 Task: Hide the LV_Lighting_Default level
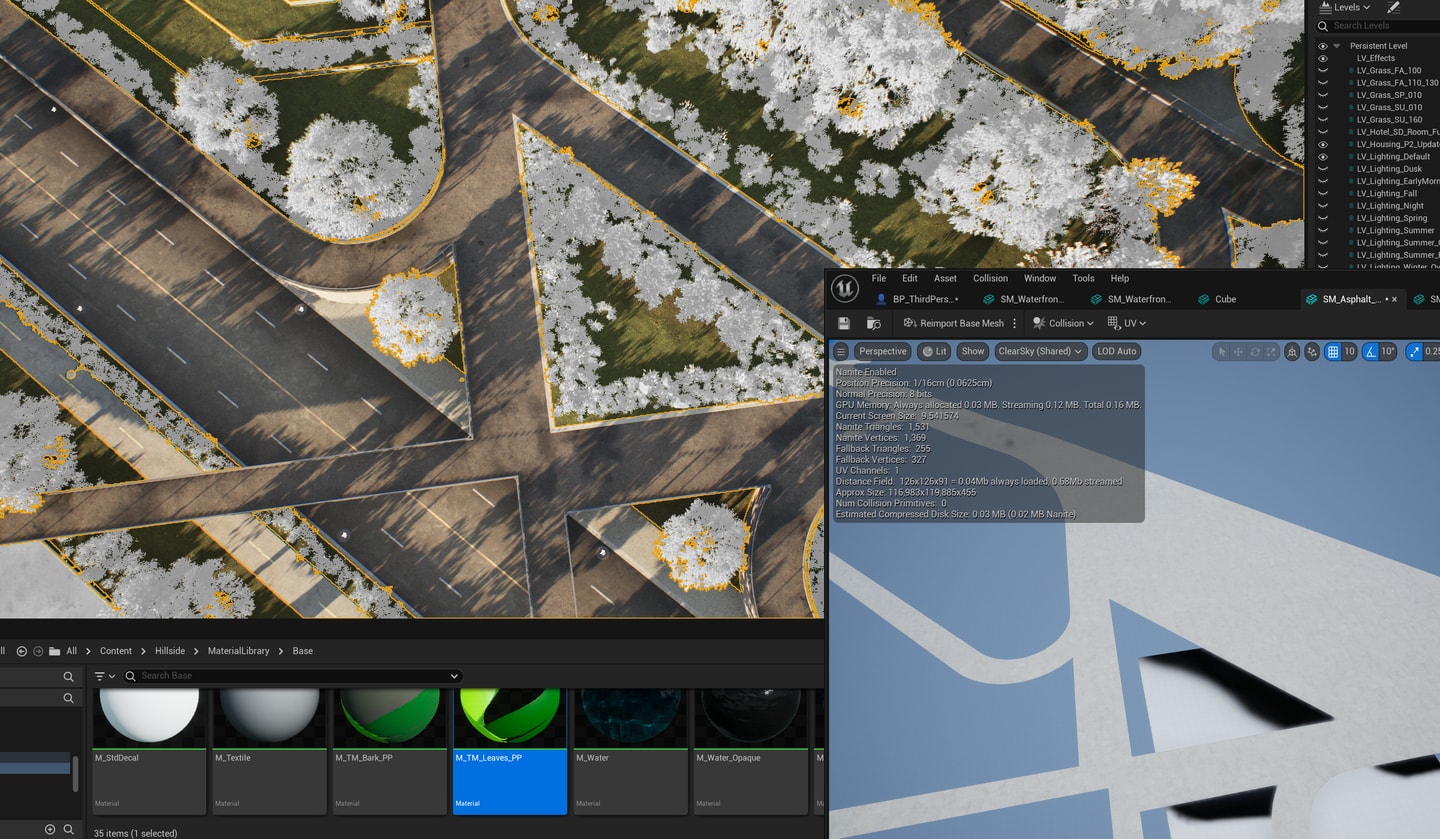click(x=1323, y=157)
